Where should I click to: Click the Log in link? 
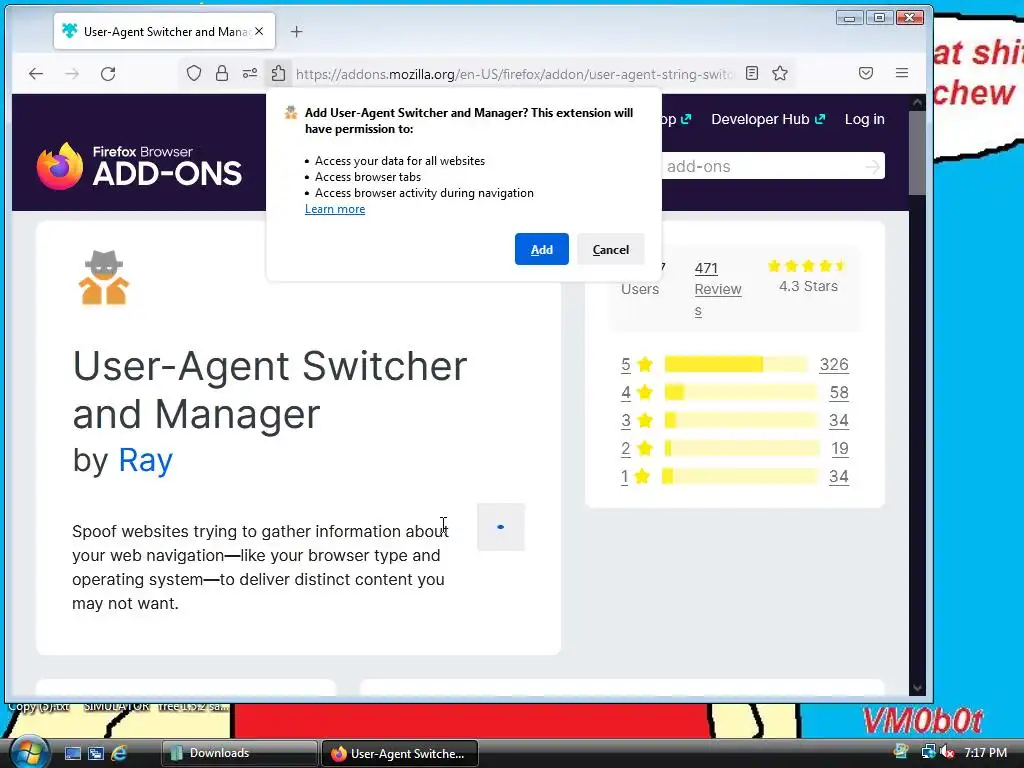pyautogui.click(x=865, y=119)
